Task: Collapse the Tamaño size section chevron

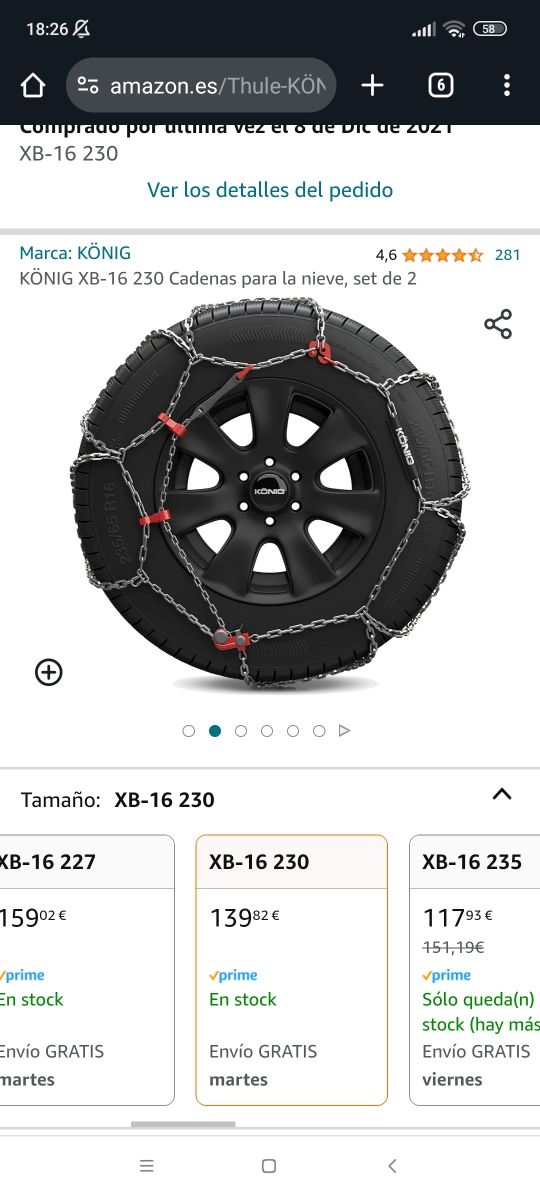Action: (x=502, y=795)
